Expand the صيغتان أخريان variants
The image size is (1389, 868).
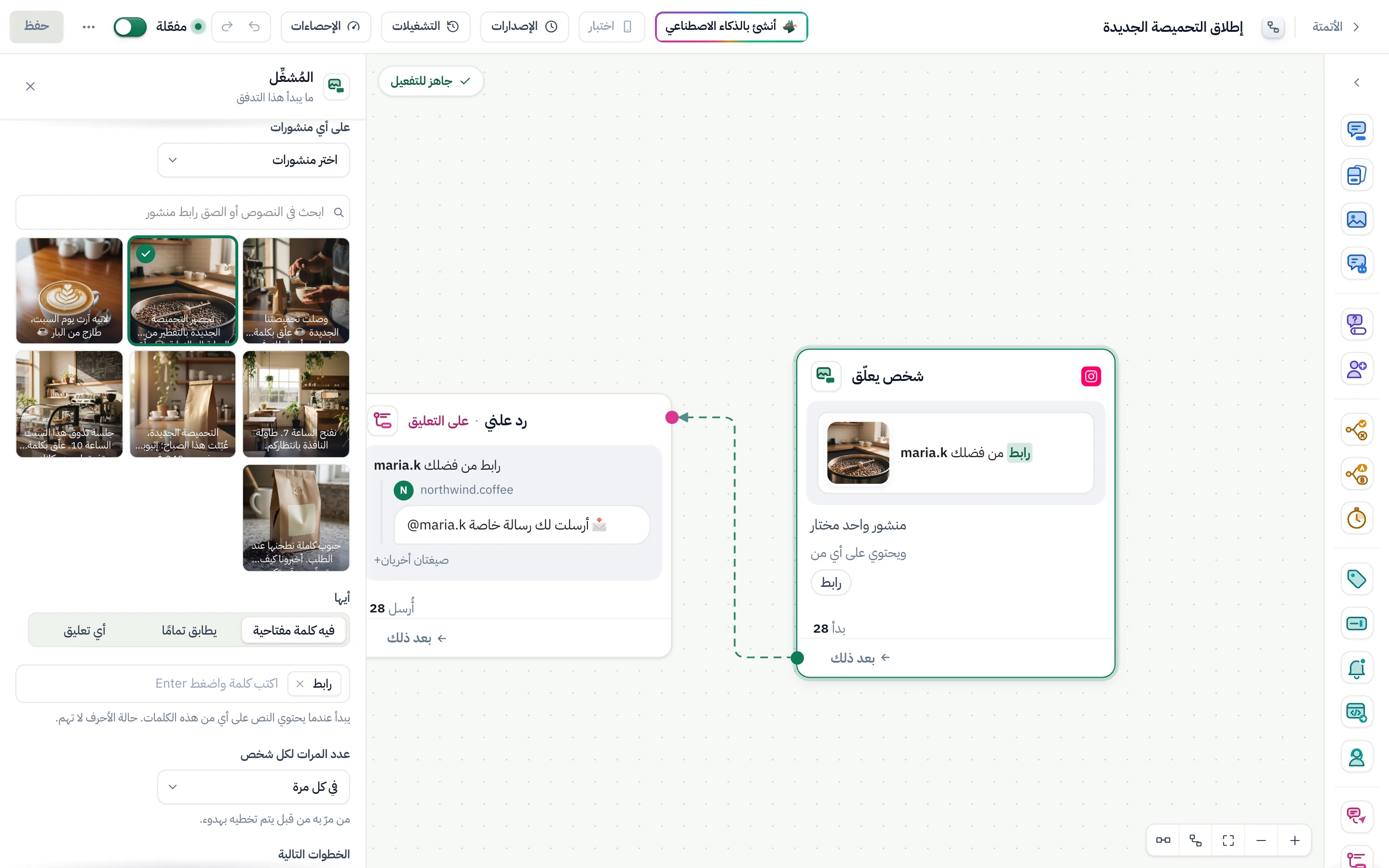[x=411, y=560]
